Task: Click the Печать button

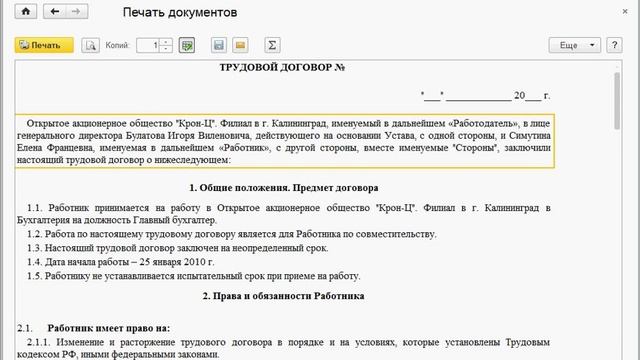Action: tap(44, 45)
